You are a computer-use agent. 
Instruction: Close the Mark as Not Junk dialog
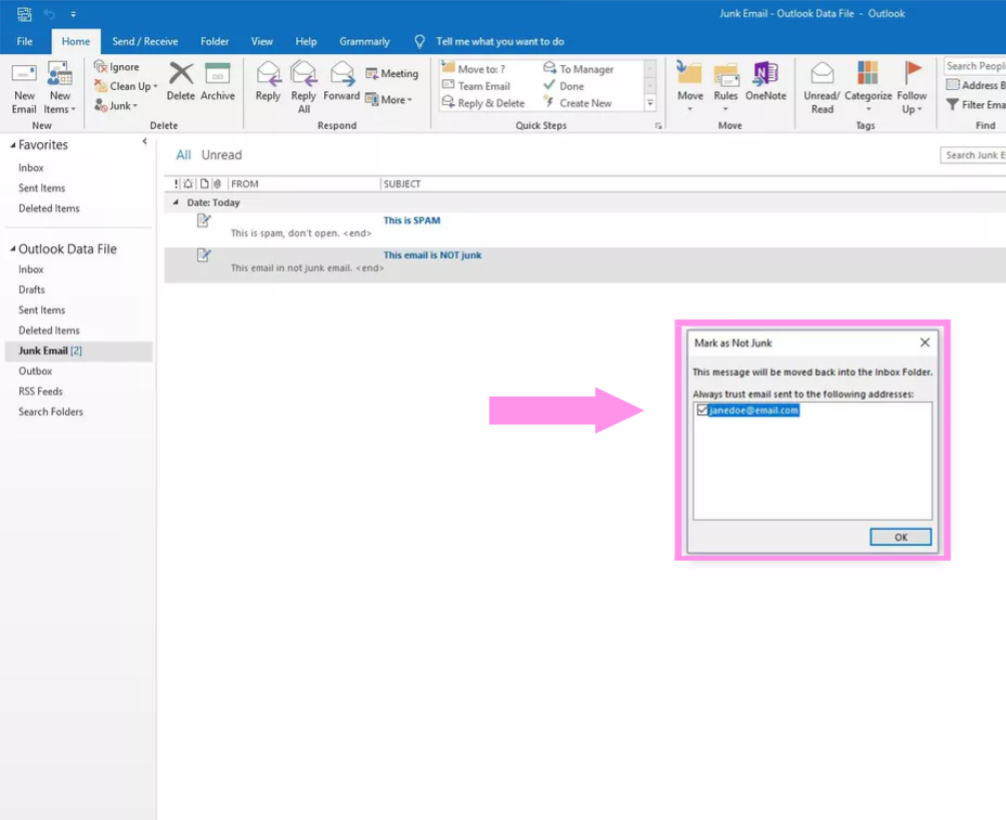[x=924, y=343]
